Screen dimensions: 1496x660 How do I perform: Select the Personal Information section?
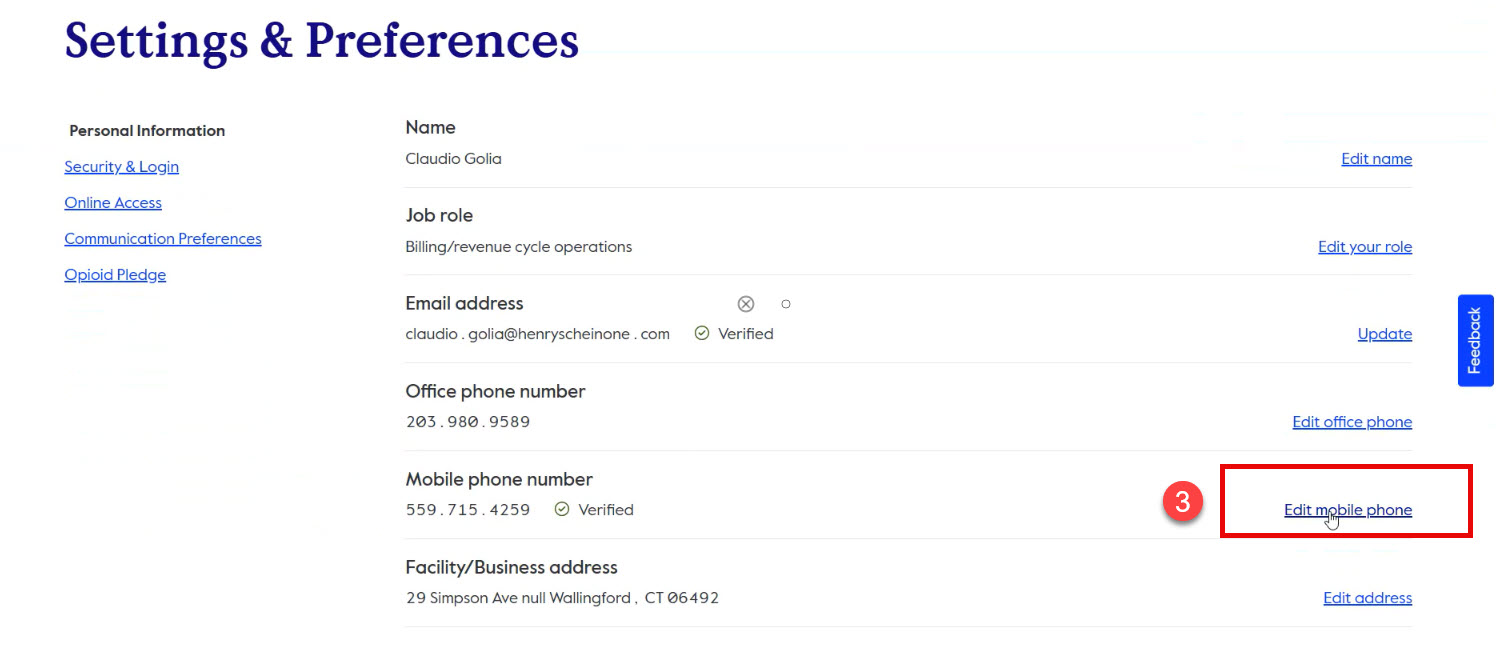click(x=146, y=130)
